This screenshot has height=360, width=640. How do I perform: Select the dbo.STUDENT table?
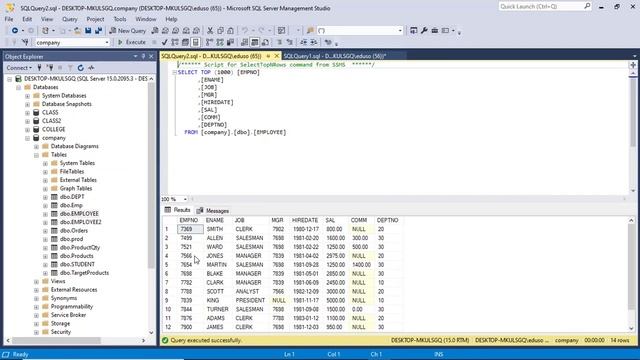(x=77, y=264)
